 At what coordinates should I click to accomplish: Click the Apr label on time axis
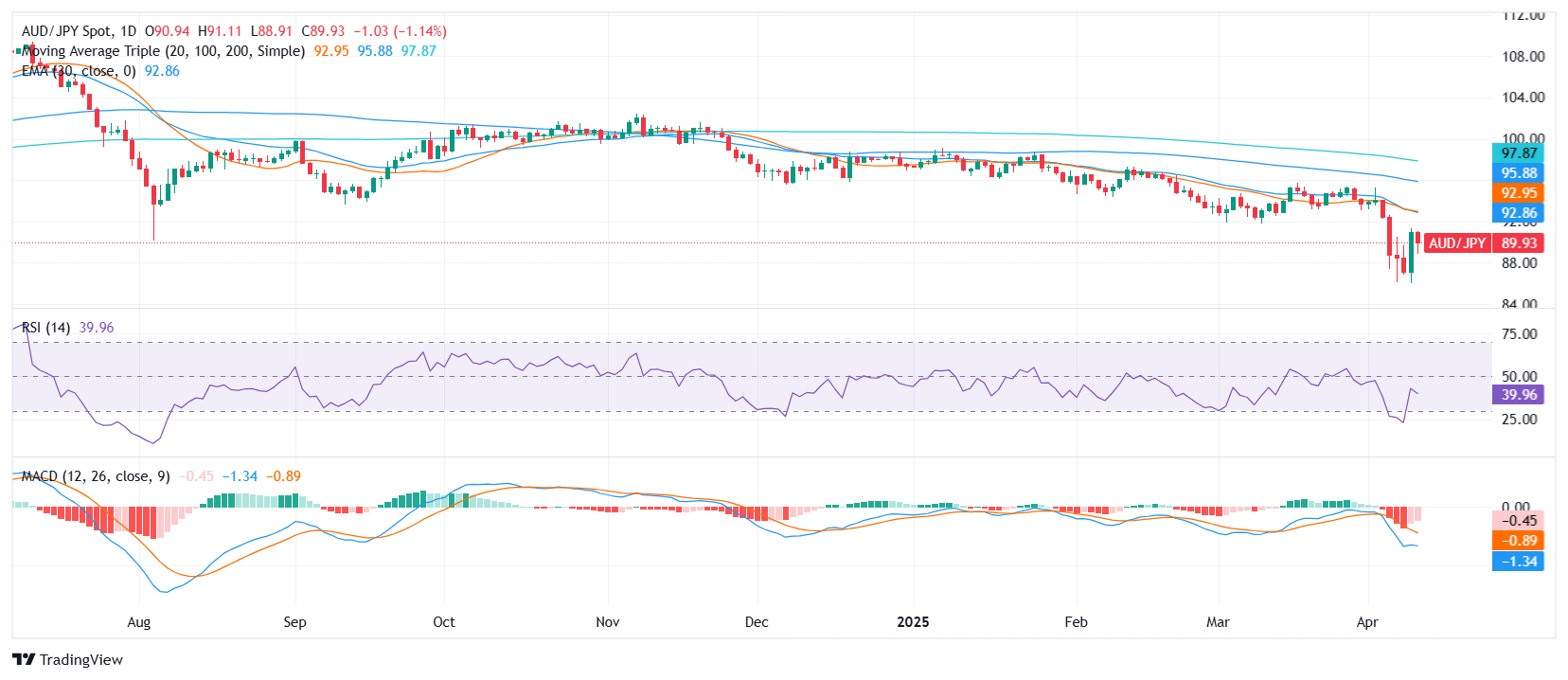(x=1366, y=622)
